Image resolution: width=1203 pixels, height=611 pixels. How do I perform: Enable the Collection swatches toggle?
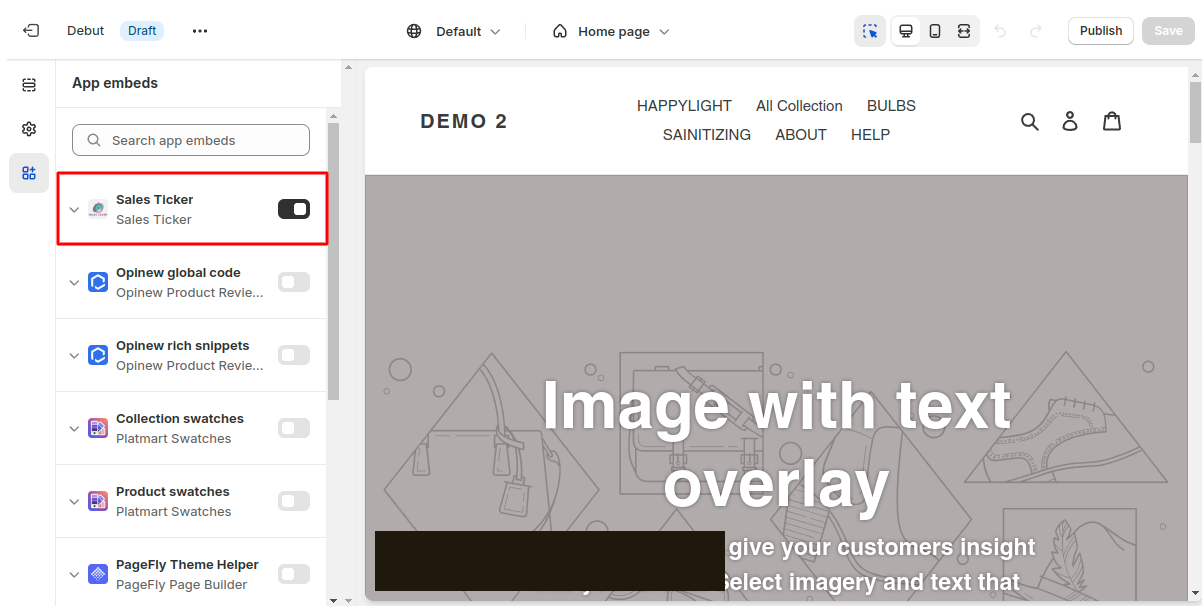click(x=294, y=428)
